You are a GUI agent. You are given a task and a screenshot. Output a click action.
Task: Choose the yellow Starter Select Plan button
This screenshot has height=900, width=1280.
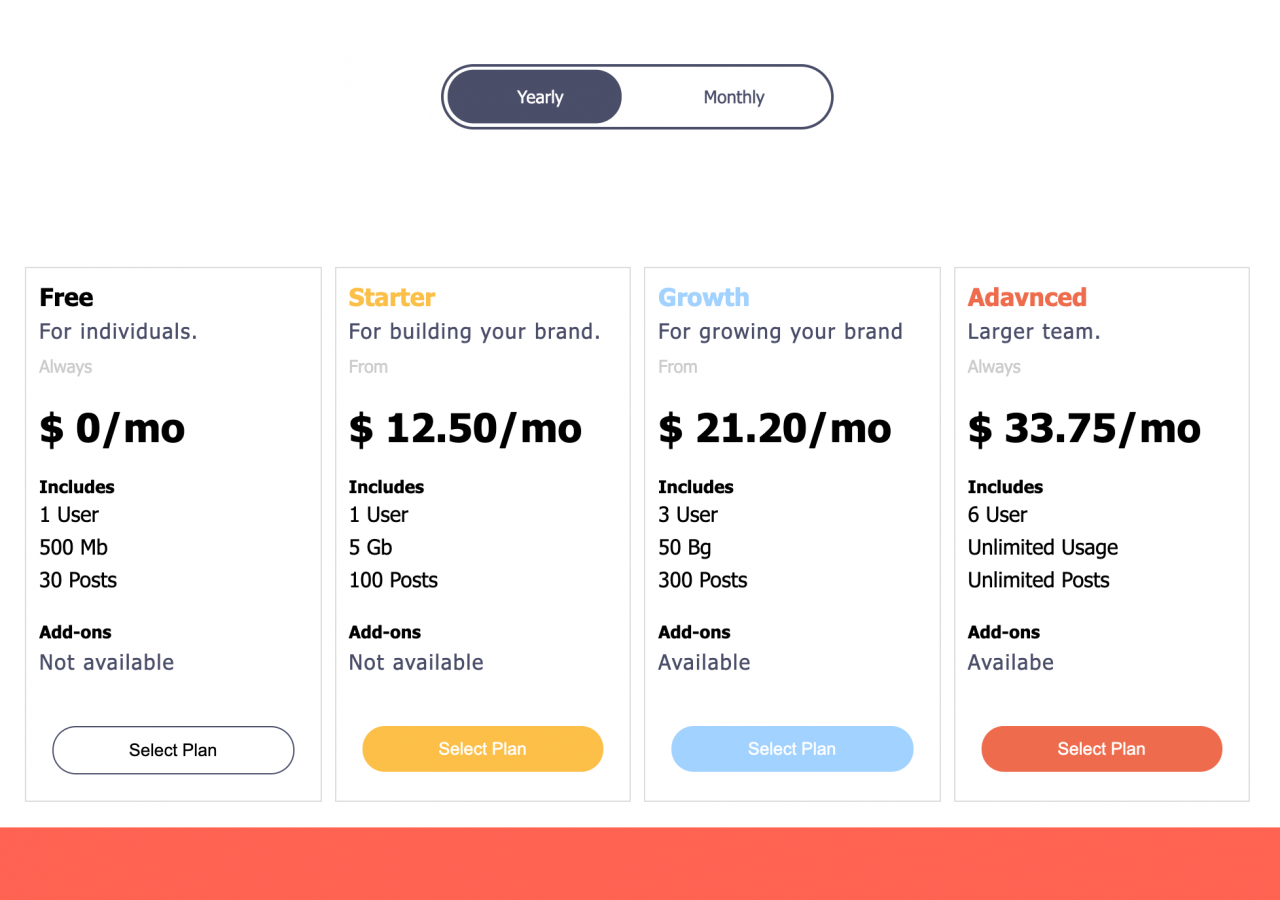[482, 749]
